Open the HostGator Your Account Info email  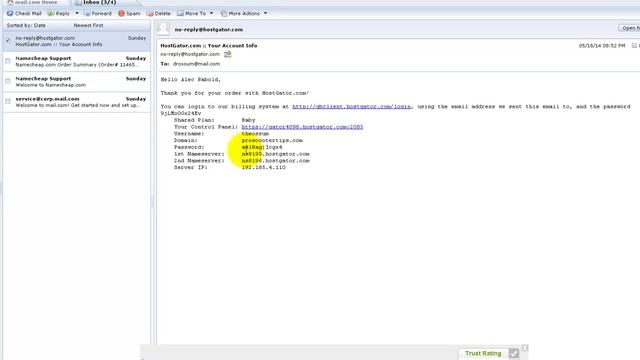(77, 41)
